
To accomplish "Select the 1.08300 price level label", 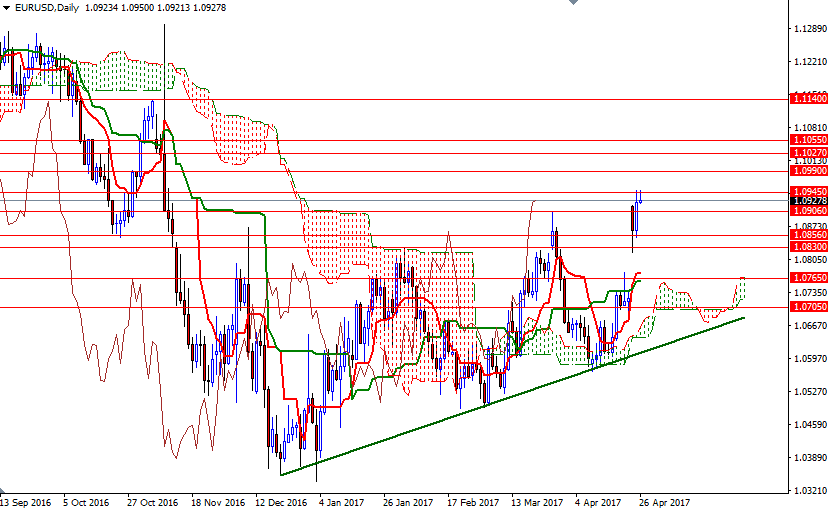I will click(x=808, y=247).
